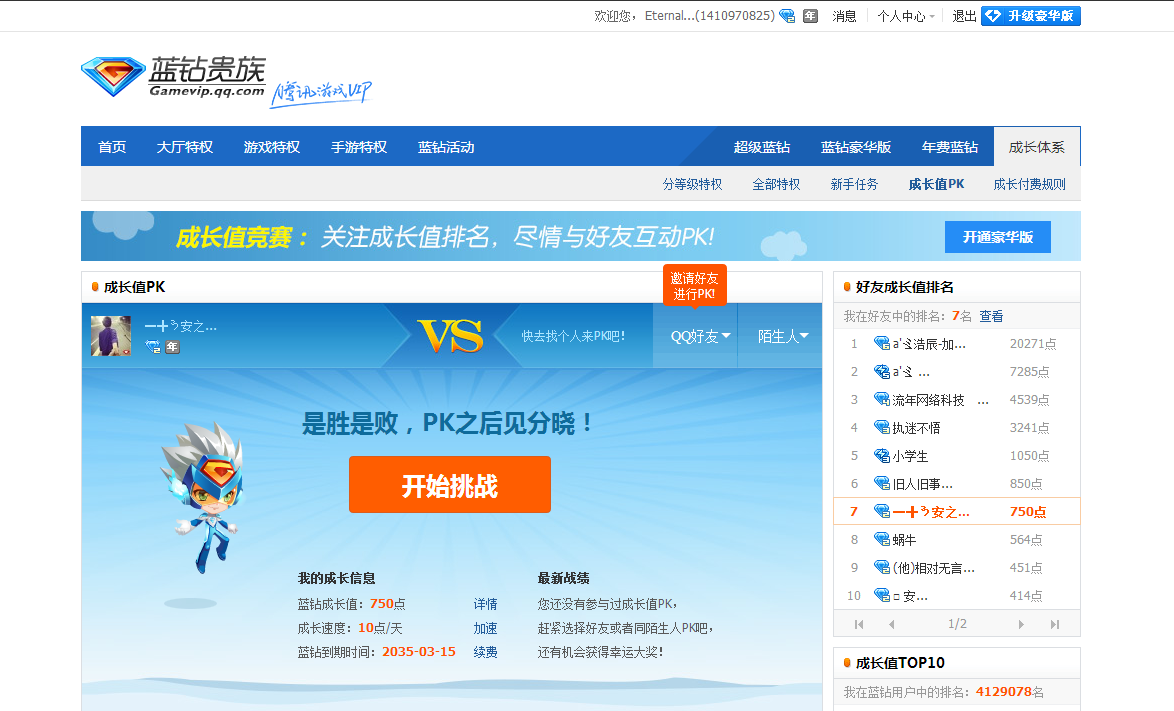This screenshot has height=711, width=1174.
Task: Select friend 流年网络科技 in the ranking
Action: pyautogui.click(x=928, y=400)
